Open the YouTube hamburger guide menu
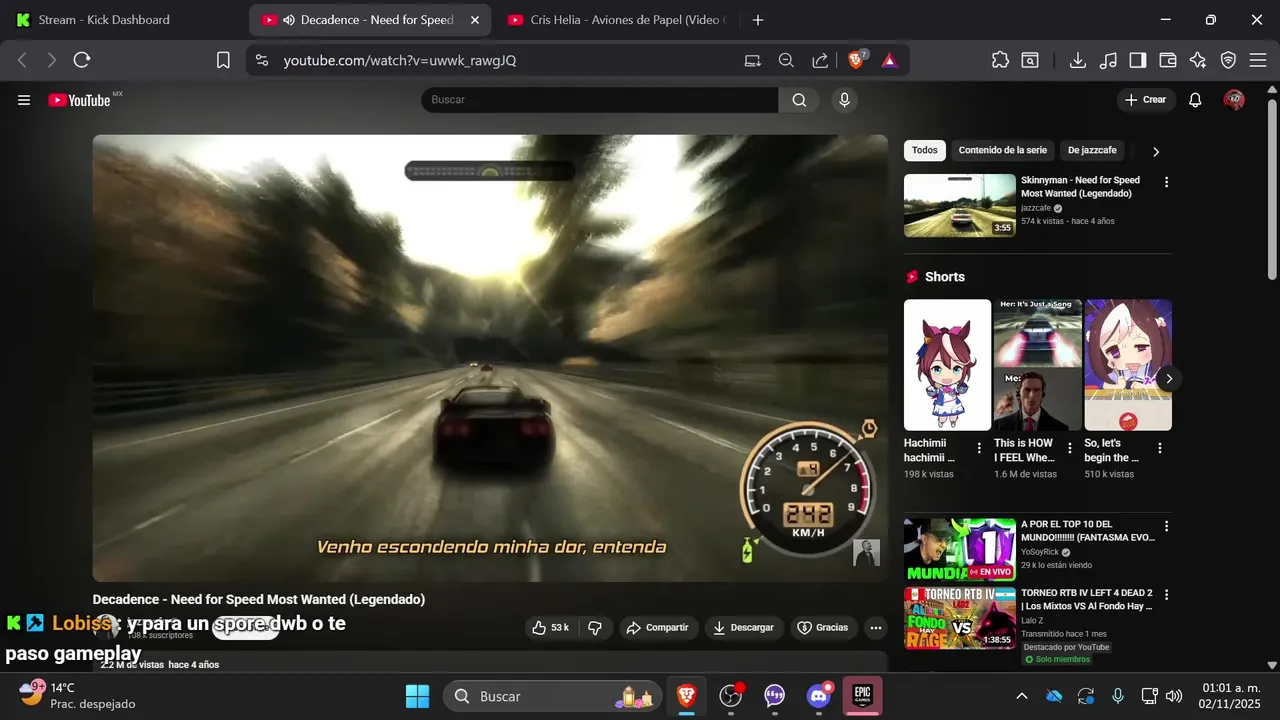Screen dimensions: 1280x720 click(24, 100)
